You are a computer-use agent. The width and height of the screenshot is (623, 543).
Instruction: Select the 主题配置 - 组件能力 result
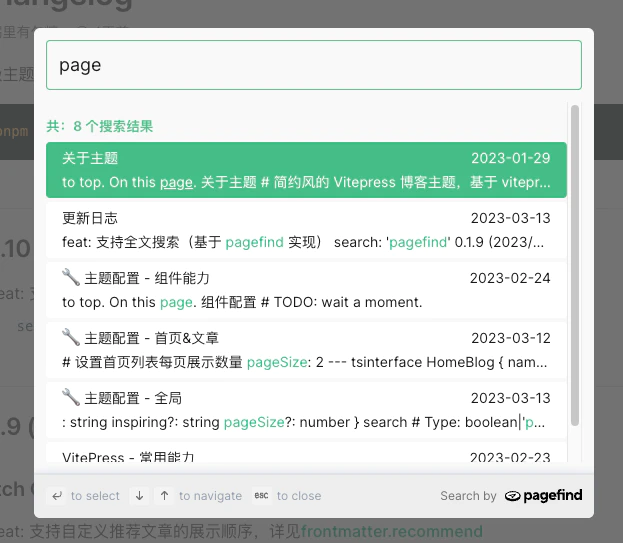point(306,289)
